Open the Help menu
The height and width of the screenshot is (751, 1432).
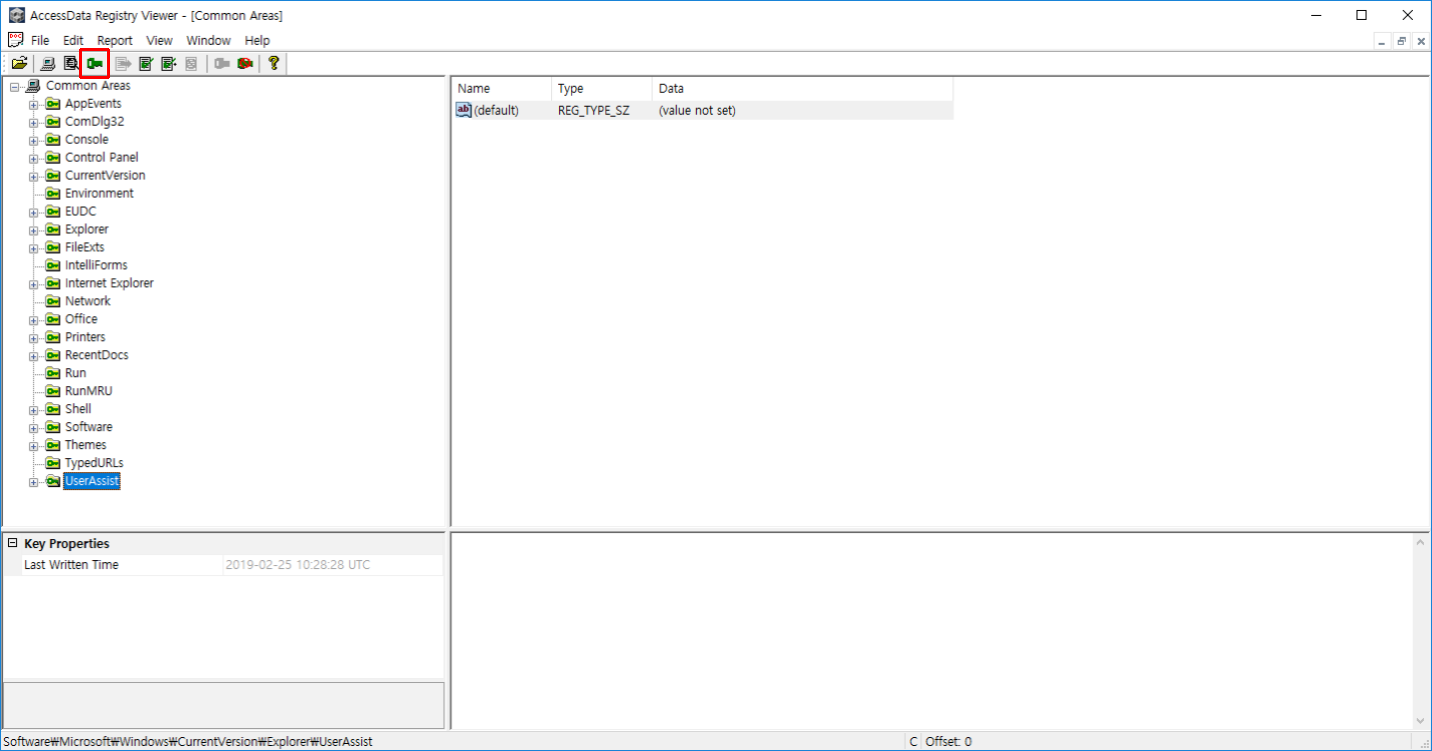point(257,40)
